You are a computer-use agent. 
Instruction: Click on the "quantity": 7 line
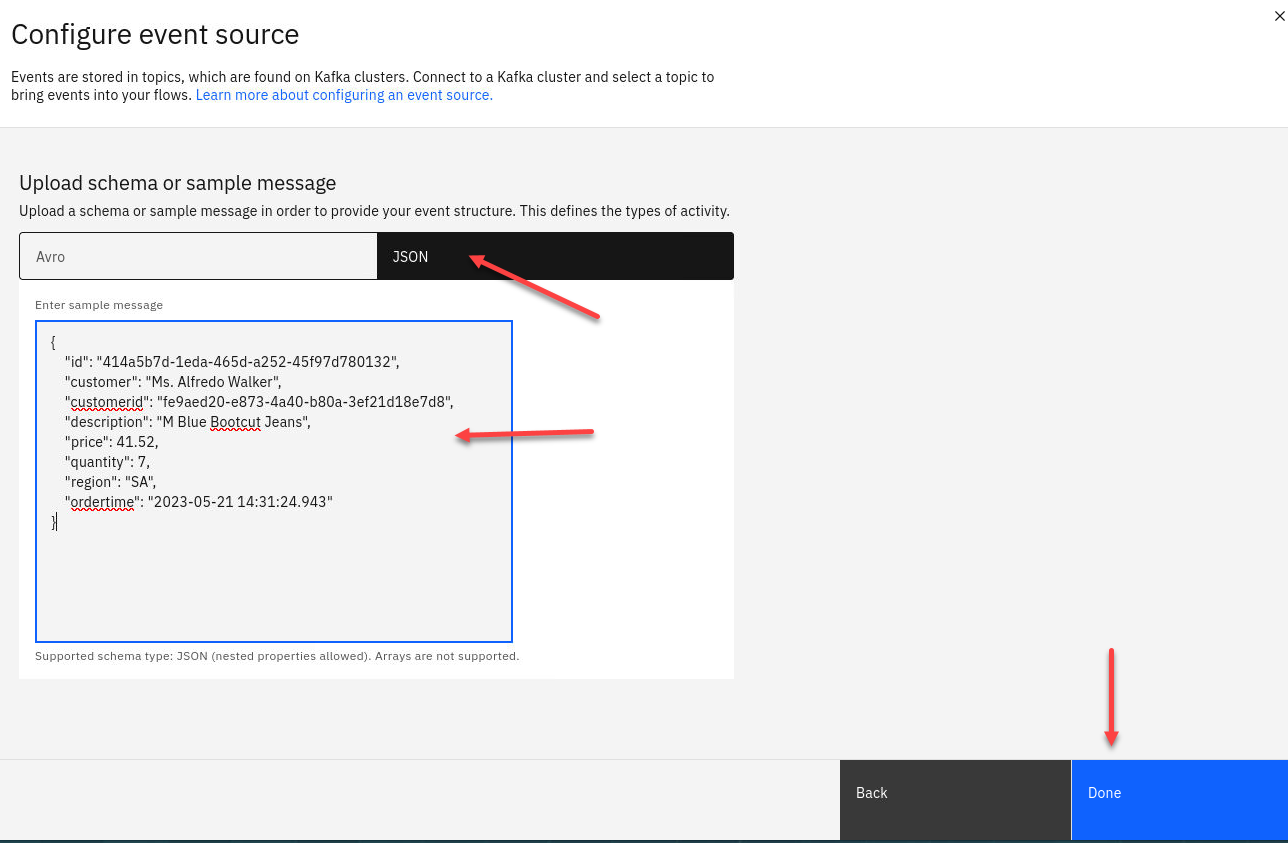coord(107,462)
